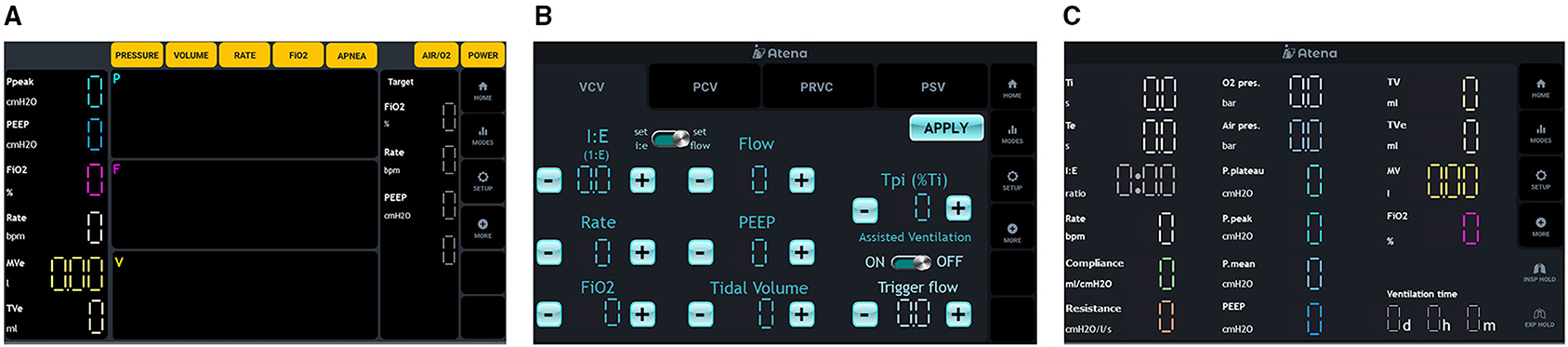1568x347 pixels.
Task: Toggle the set i:e / set flow switch
Action: 670,139
